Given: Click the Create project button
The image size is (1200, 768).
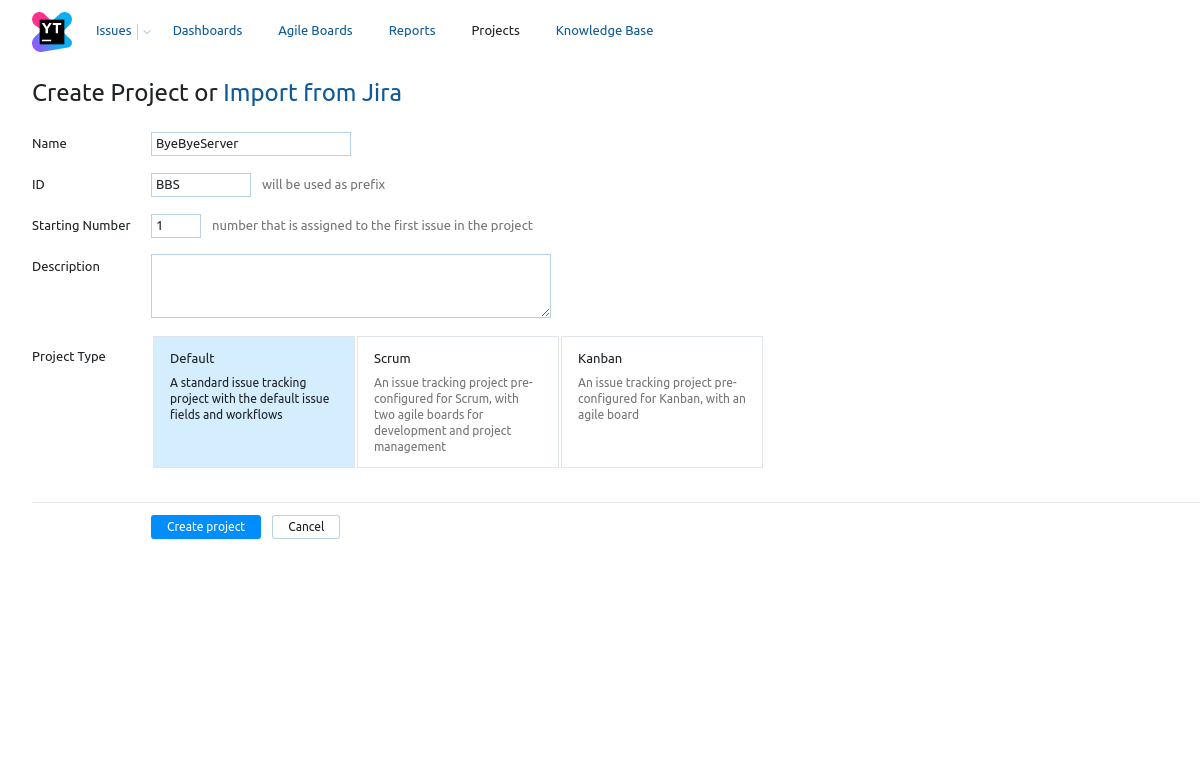Looking at the screenshot, I should coord(206,527).
